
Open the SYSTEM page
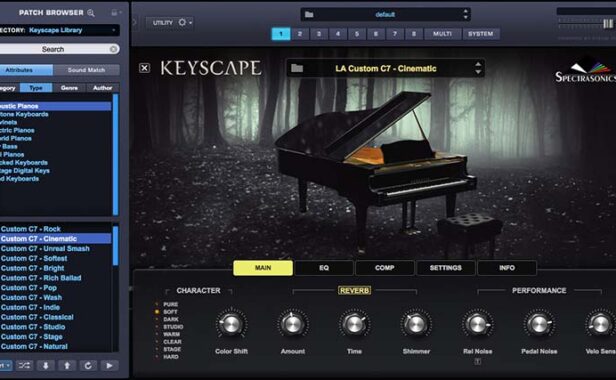tap(480, 34)
